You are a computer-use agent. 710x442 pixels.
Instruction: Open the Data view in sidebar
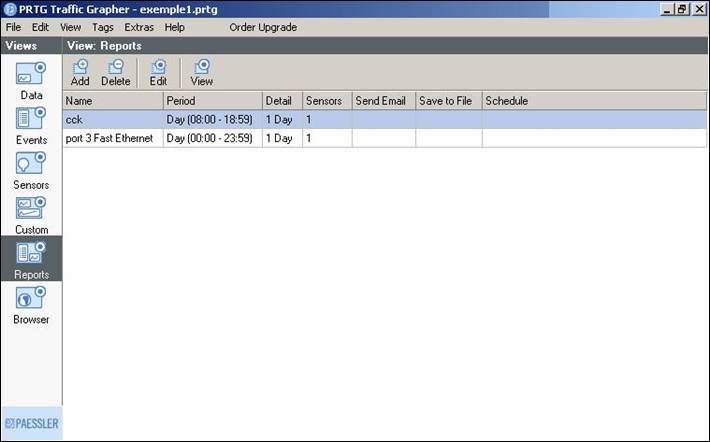pyautogui.click(x=31, y=79)
